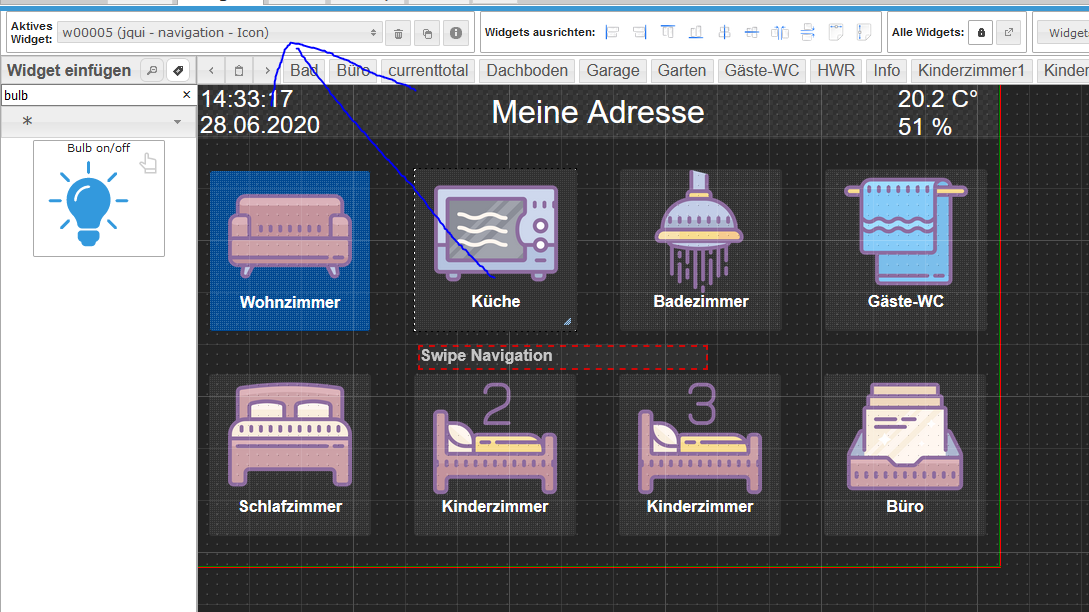This screenshot has height=612, width=1089.
Task: Lock all widgets with padlock icon
Action: pos(981,33)
